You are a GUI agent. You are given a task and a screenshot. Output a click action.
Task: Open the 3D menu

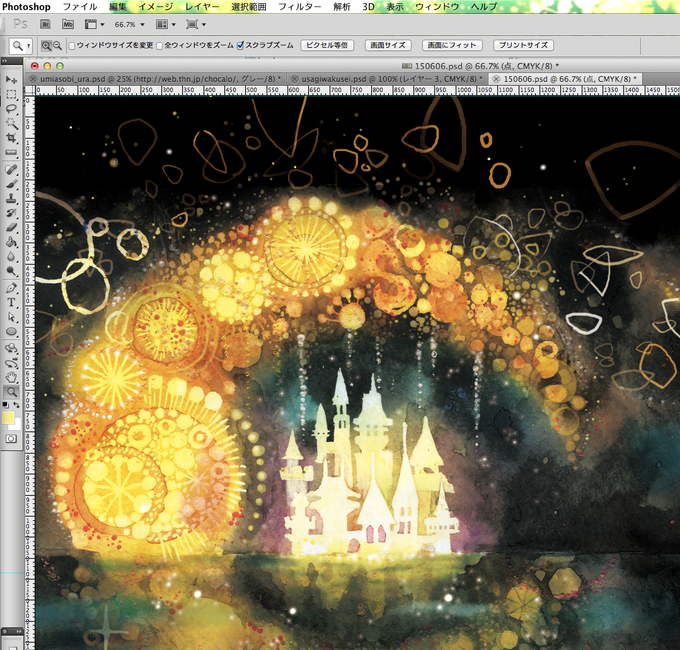[x=368, y=7]
